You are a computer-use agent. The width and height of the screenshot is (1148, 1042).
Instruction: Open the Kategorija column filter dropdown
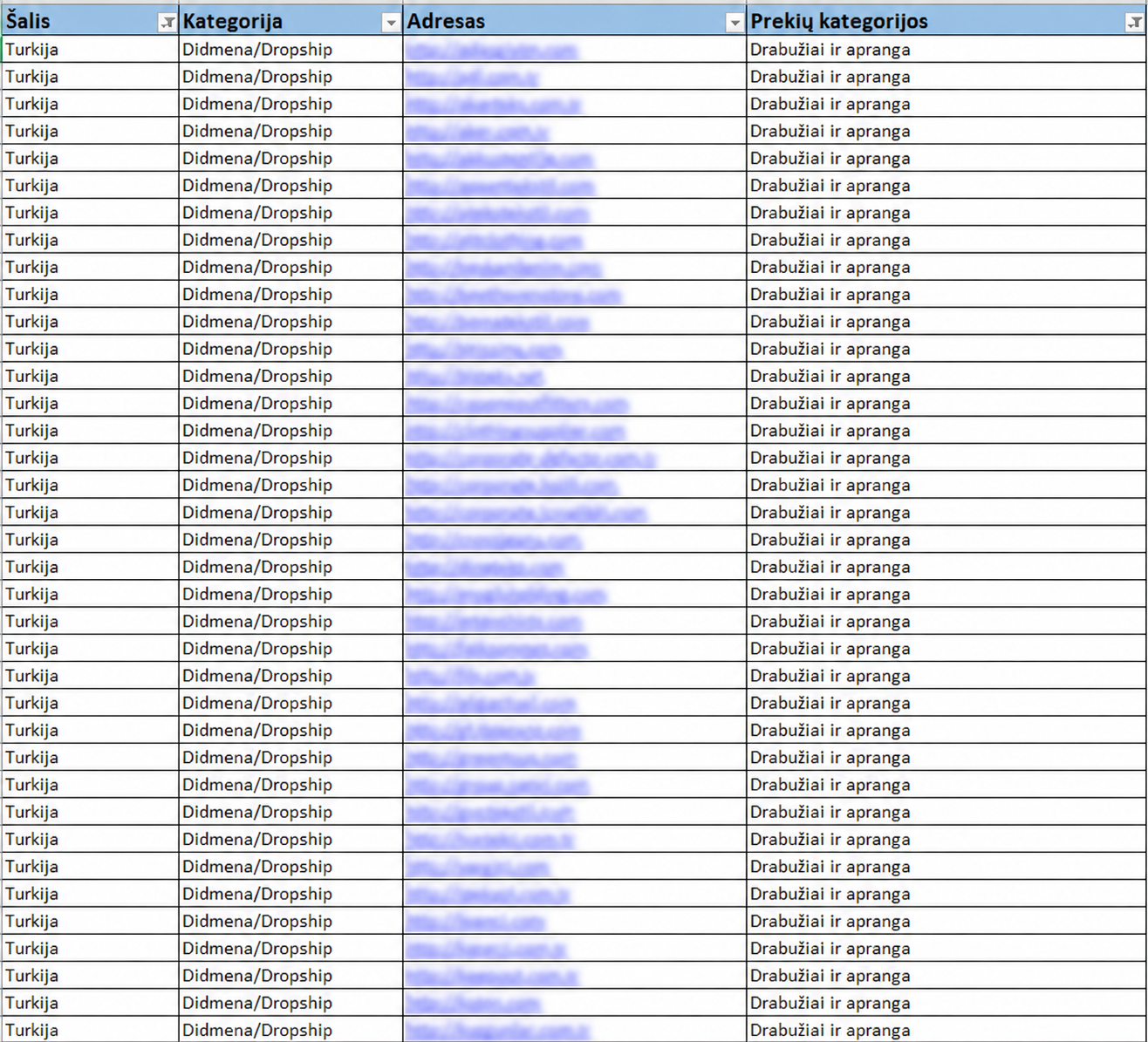point(391,24)
